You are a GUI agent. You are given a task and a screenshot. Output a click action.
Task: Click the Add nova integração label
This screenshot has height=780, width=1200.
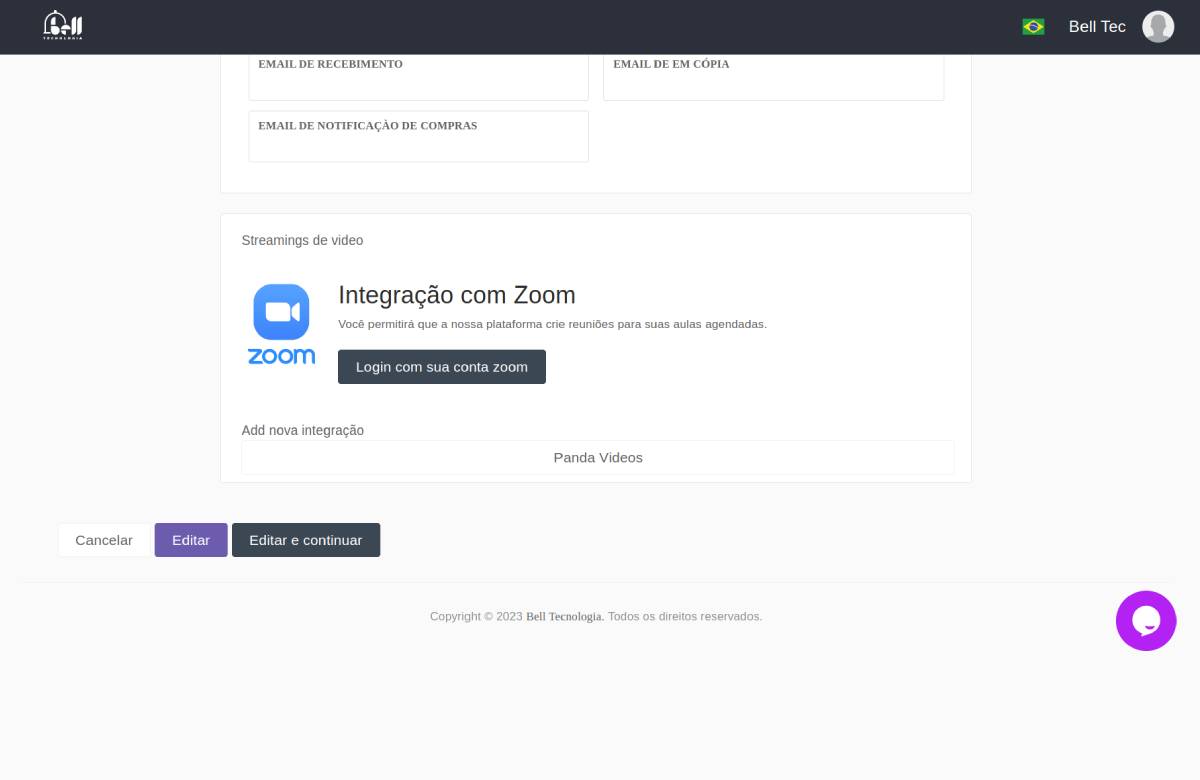click(x=302, y=430)
